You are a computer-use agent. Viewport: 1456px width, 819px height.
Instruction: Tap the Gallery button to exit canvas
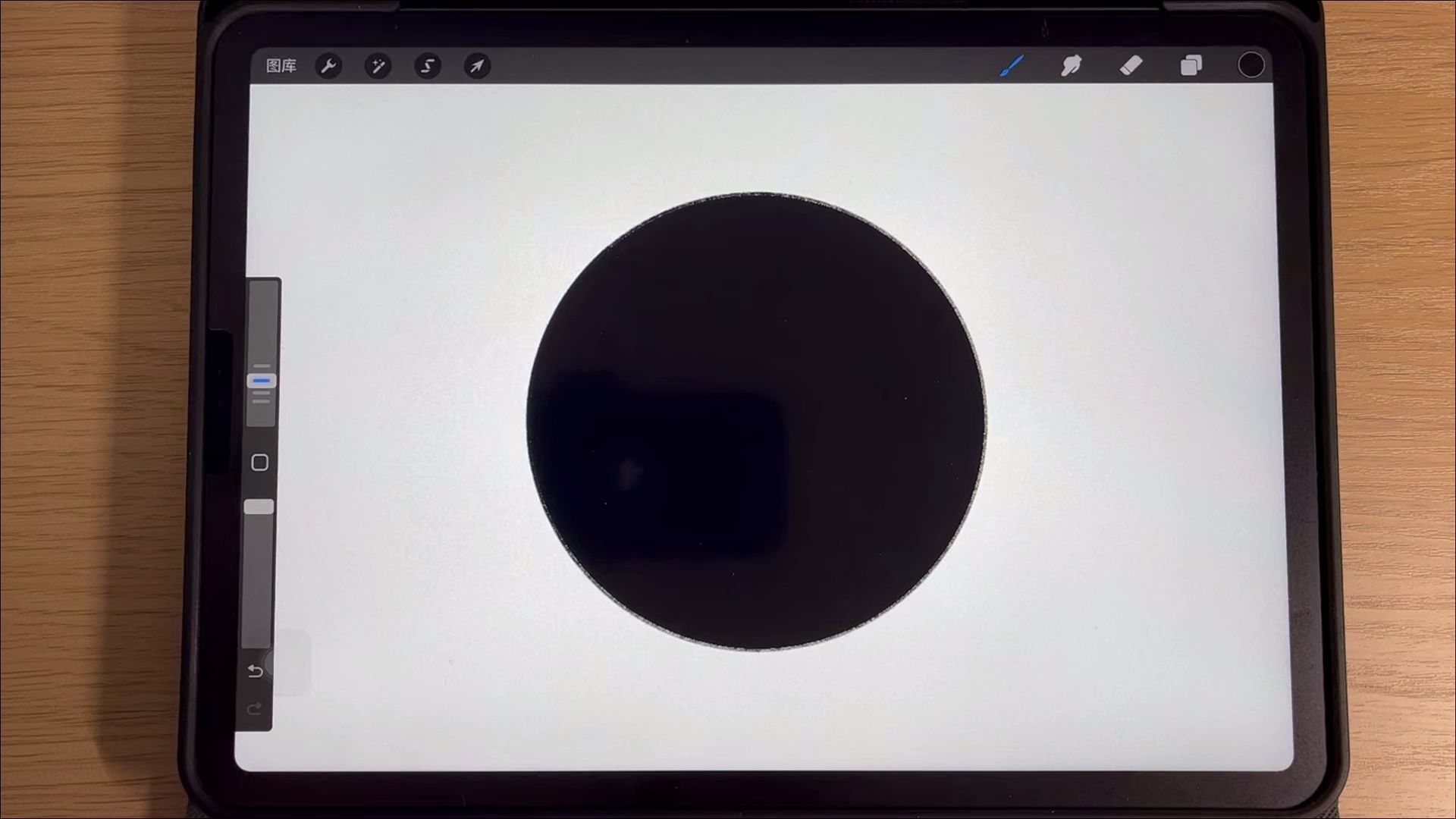coord(281,67)
